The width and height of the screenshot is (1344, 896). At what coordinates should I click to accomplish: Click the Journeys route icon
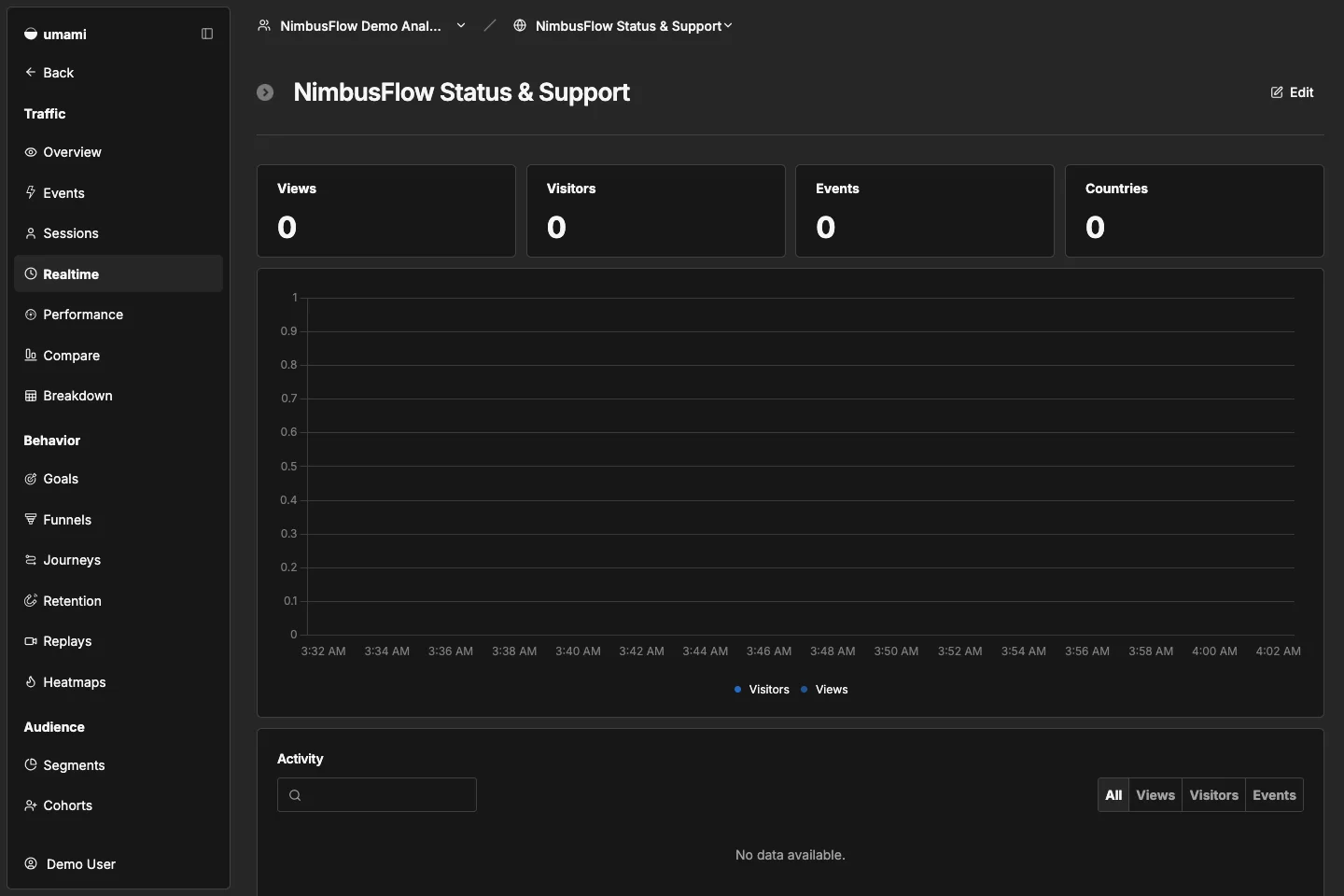[31, 560]
